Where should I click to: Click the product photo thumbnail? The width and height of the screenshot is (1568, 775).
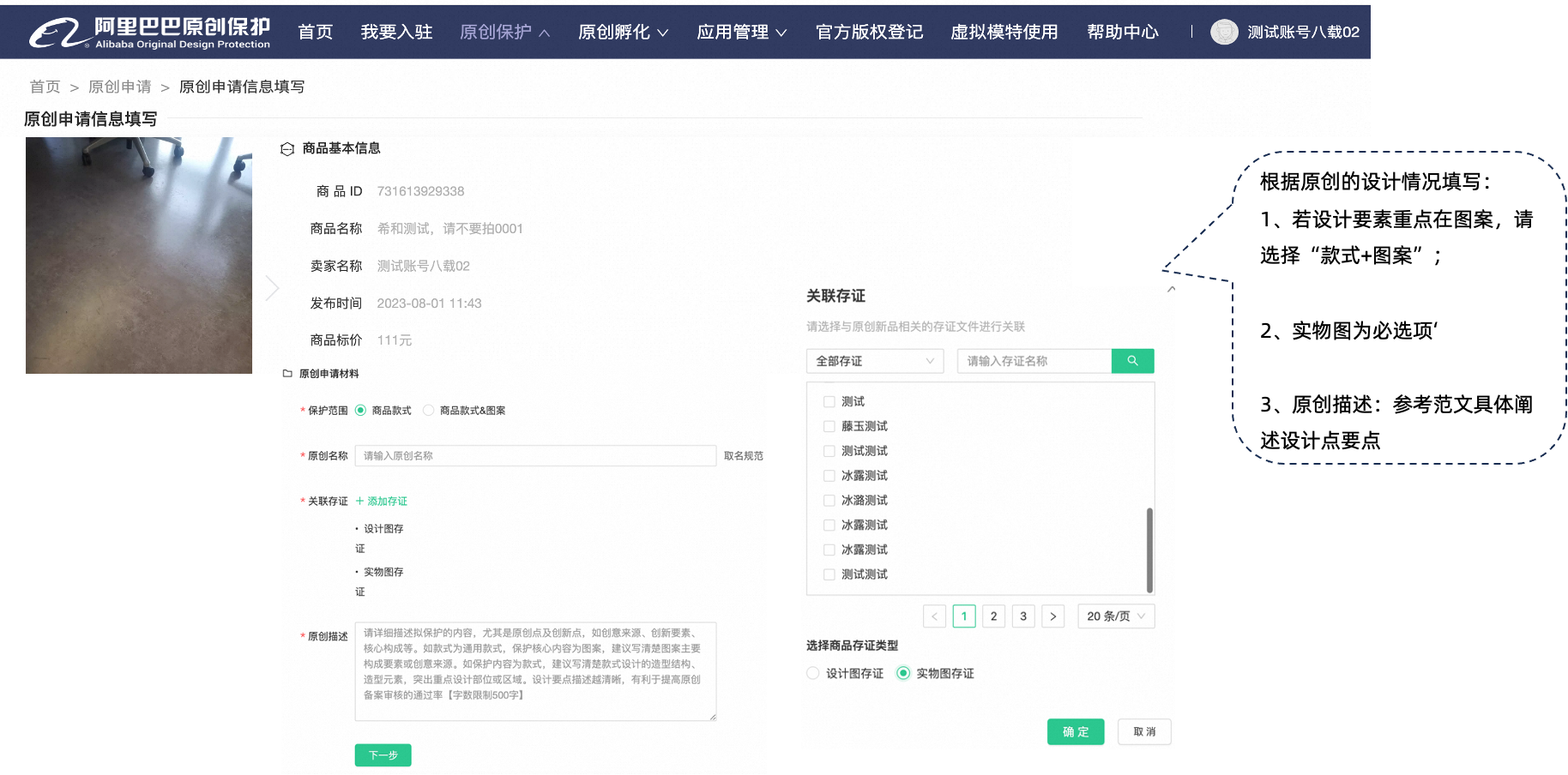click(x=139, y=255)
